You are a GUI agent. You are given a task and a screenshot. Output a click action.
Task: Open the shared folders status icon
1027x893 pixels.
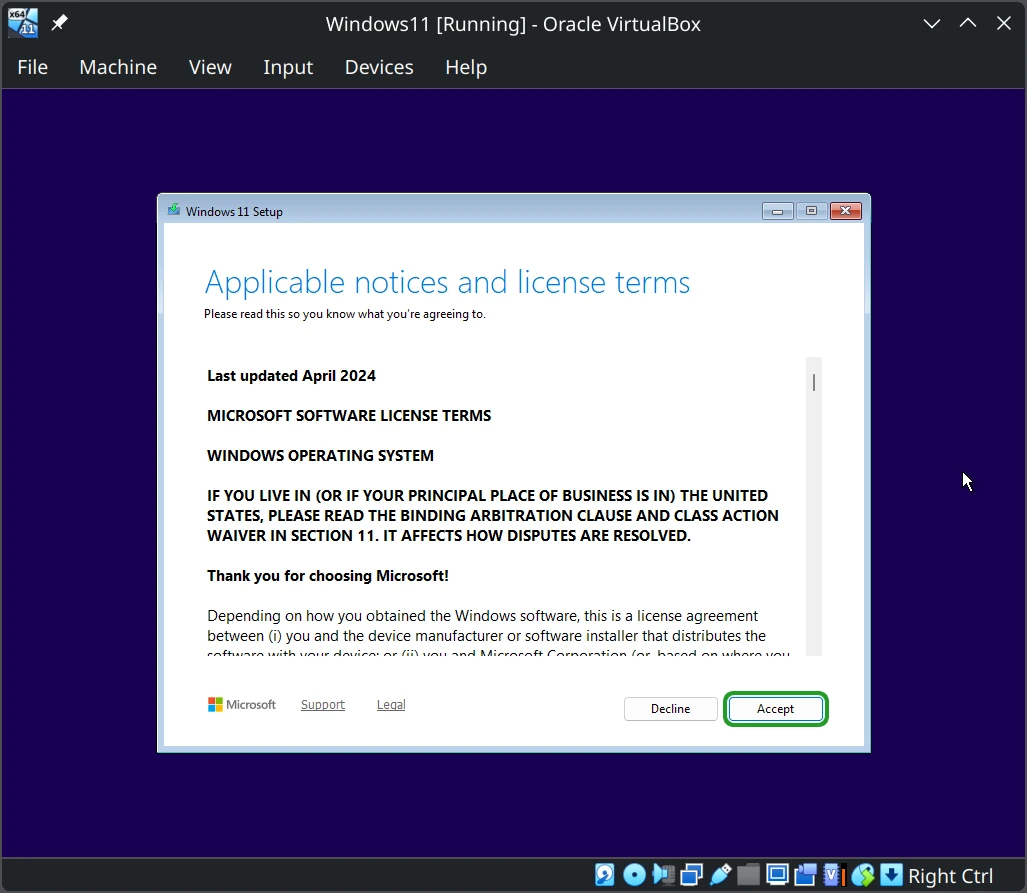(x=749, y=874)
